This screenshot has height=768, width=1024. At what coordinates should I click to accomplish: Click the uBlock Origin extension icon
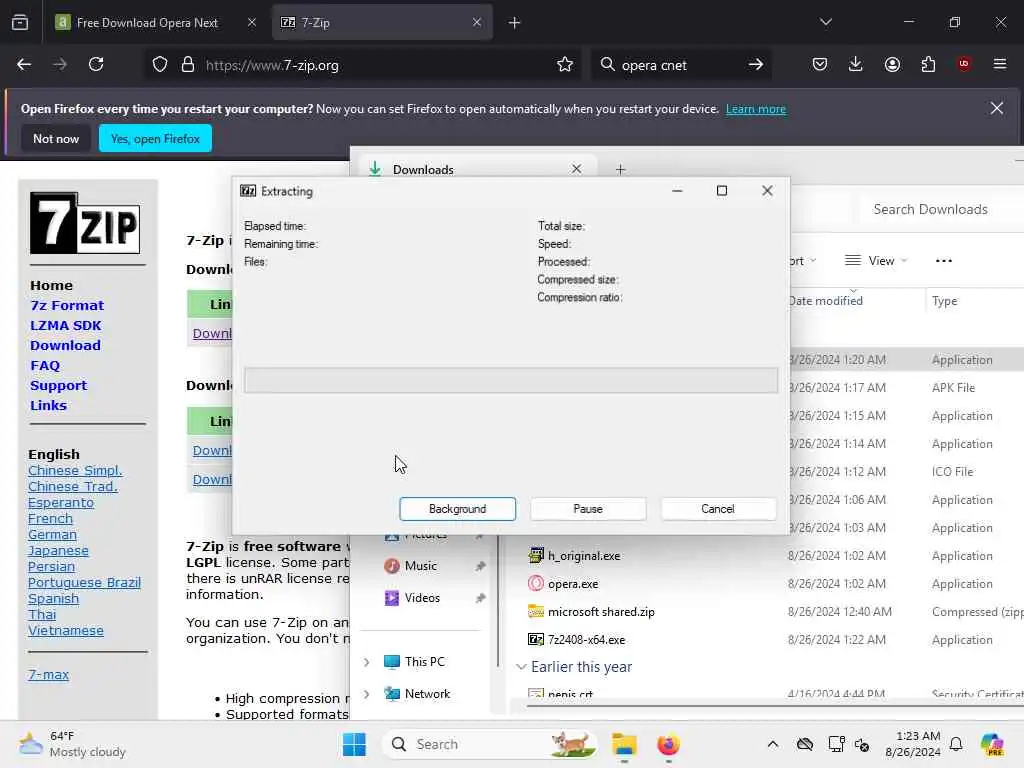tap(963, 65)
